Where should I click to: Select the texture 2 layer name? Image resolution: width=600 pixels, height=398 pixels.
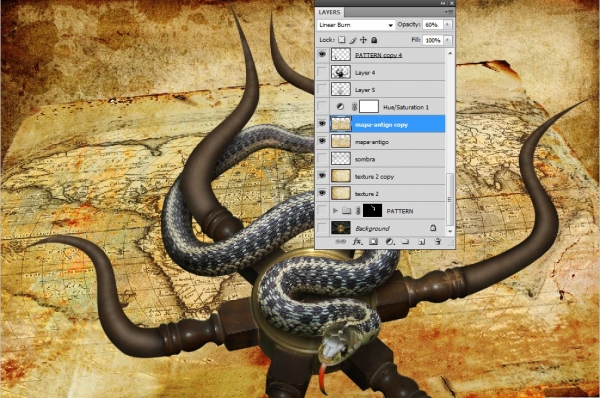(x=366, y=194)
